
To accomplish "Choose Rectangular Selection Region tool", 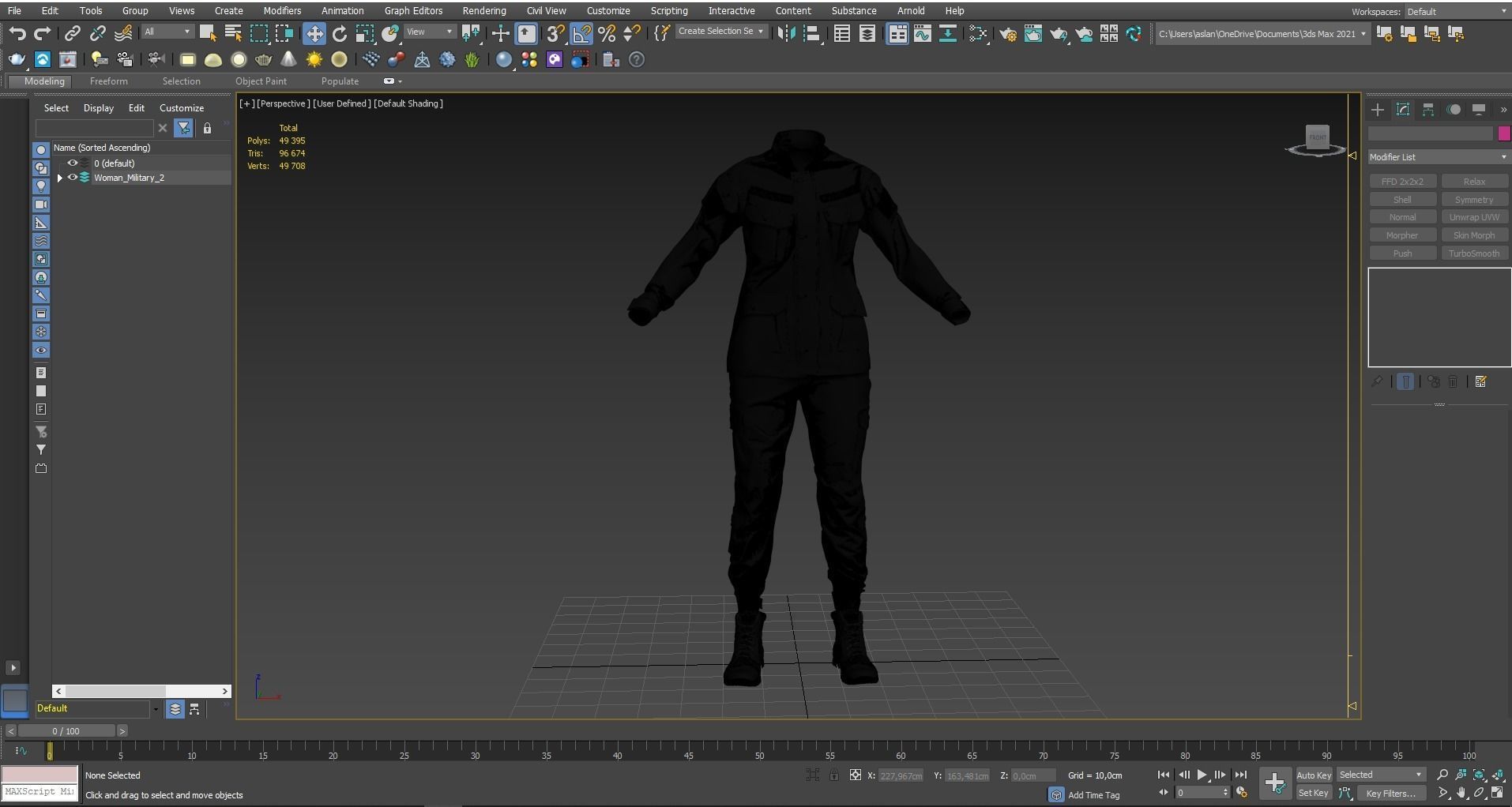I will (258, 33).
